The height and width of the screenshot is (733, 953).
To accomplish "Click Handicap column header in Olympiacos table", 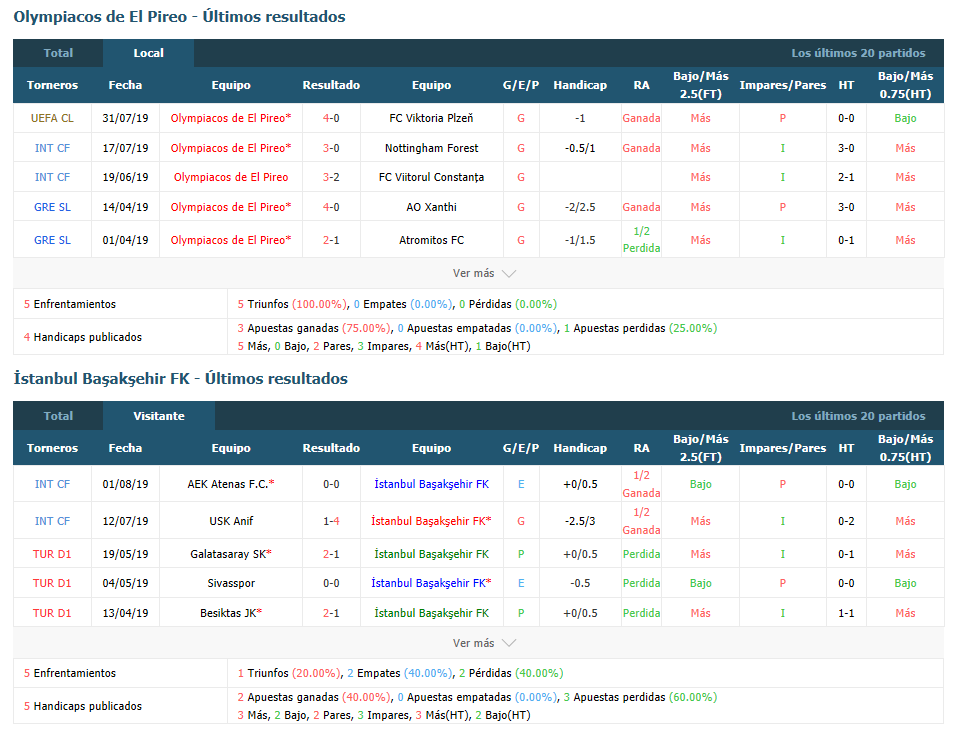I will point(580,85).
